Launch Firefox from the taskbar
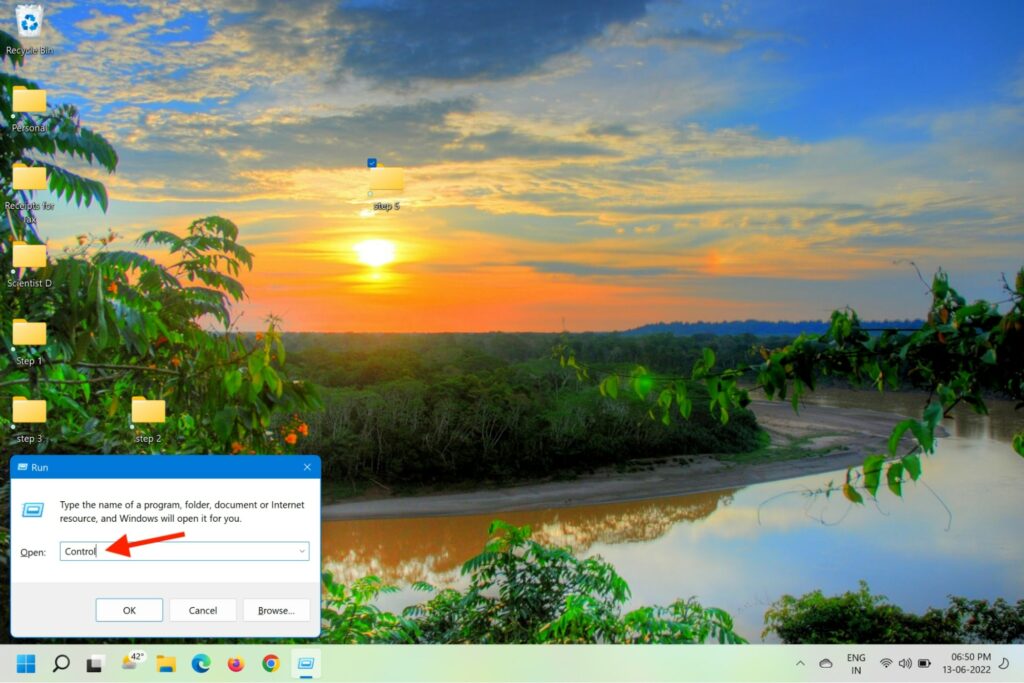Screen dimensions: 1024x683 click(236, 663)
